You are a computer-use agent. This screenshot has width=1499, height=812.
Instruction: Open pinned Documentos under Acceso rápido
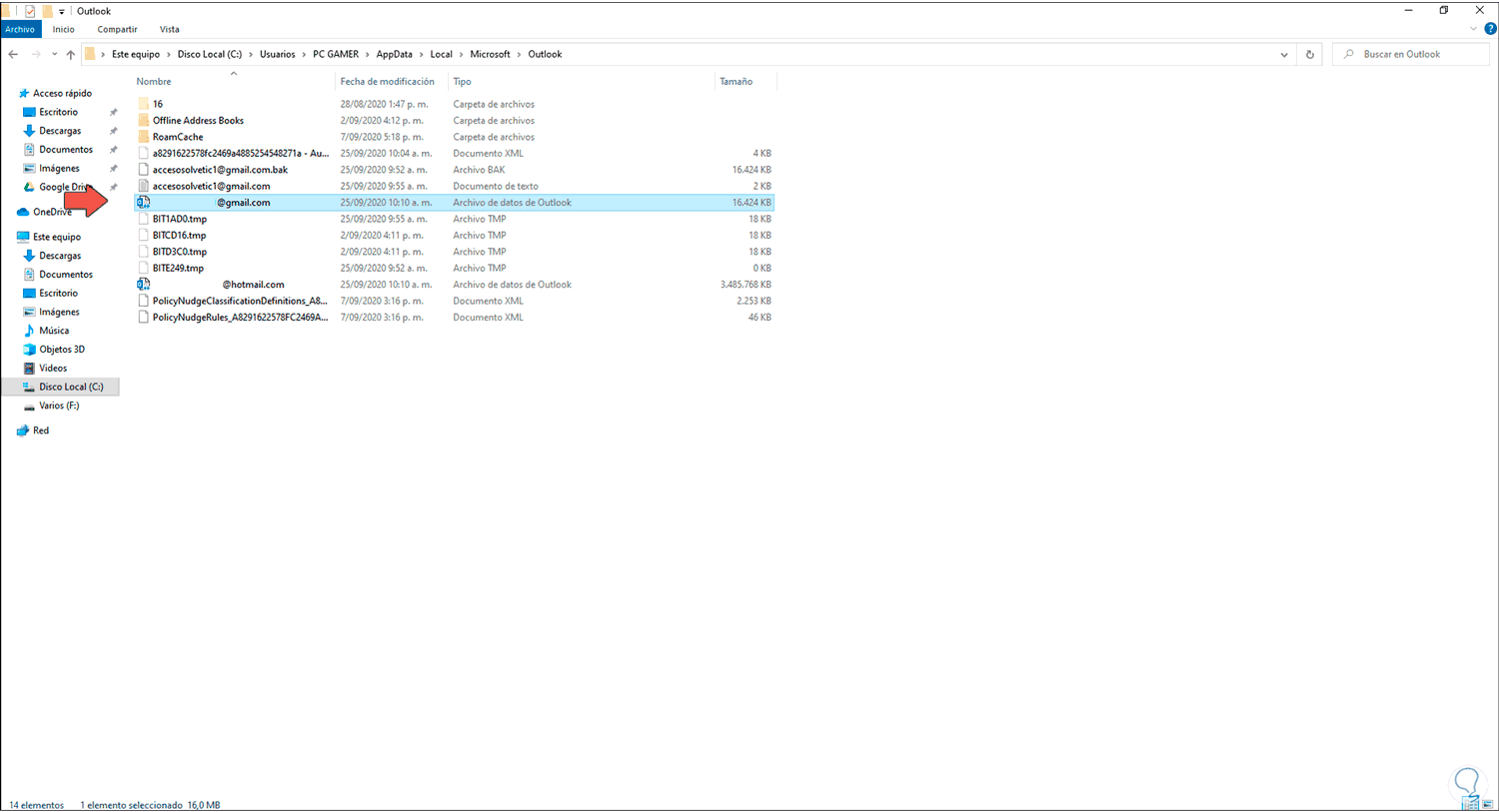(66, 150)
